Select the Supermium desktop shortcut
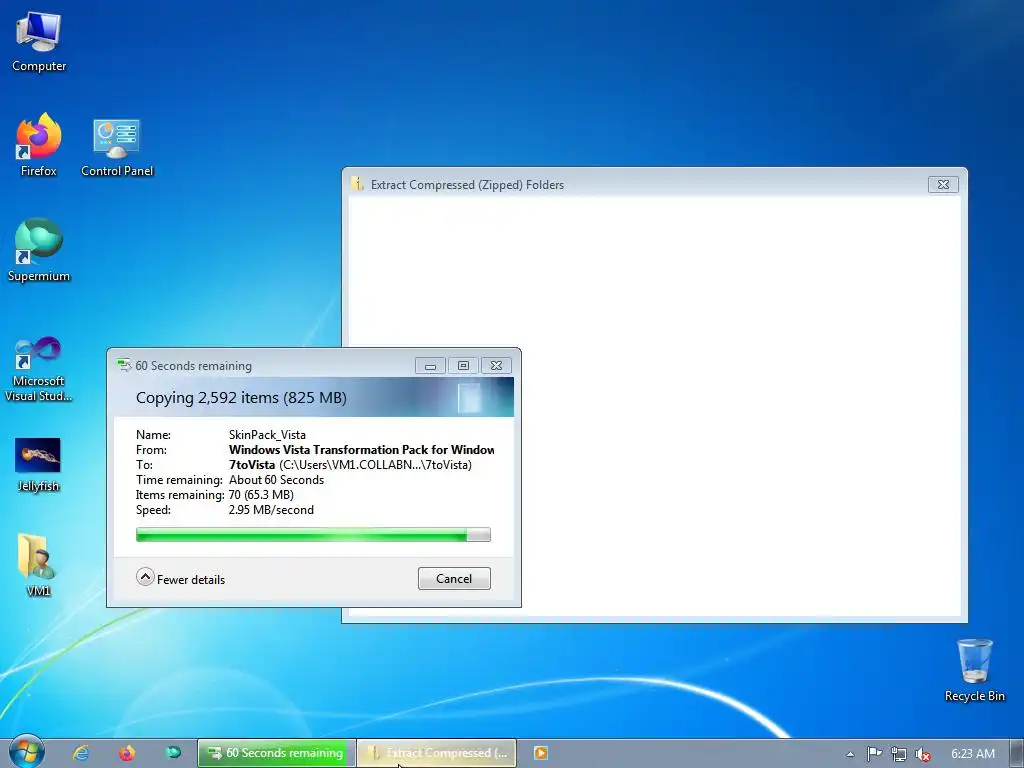 [x=39, y=250]
